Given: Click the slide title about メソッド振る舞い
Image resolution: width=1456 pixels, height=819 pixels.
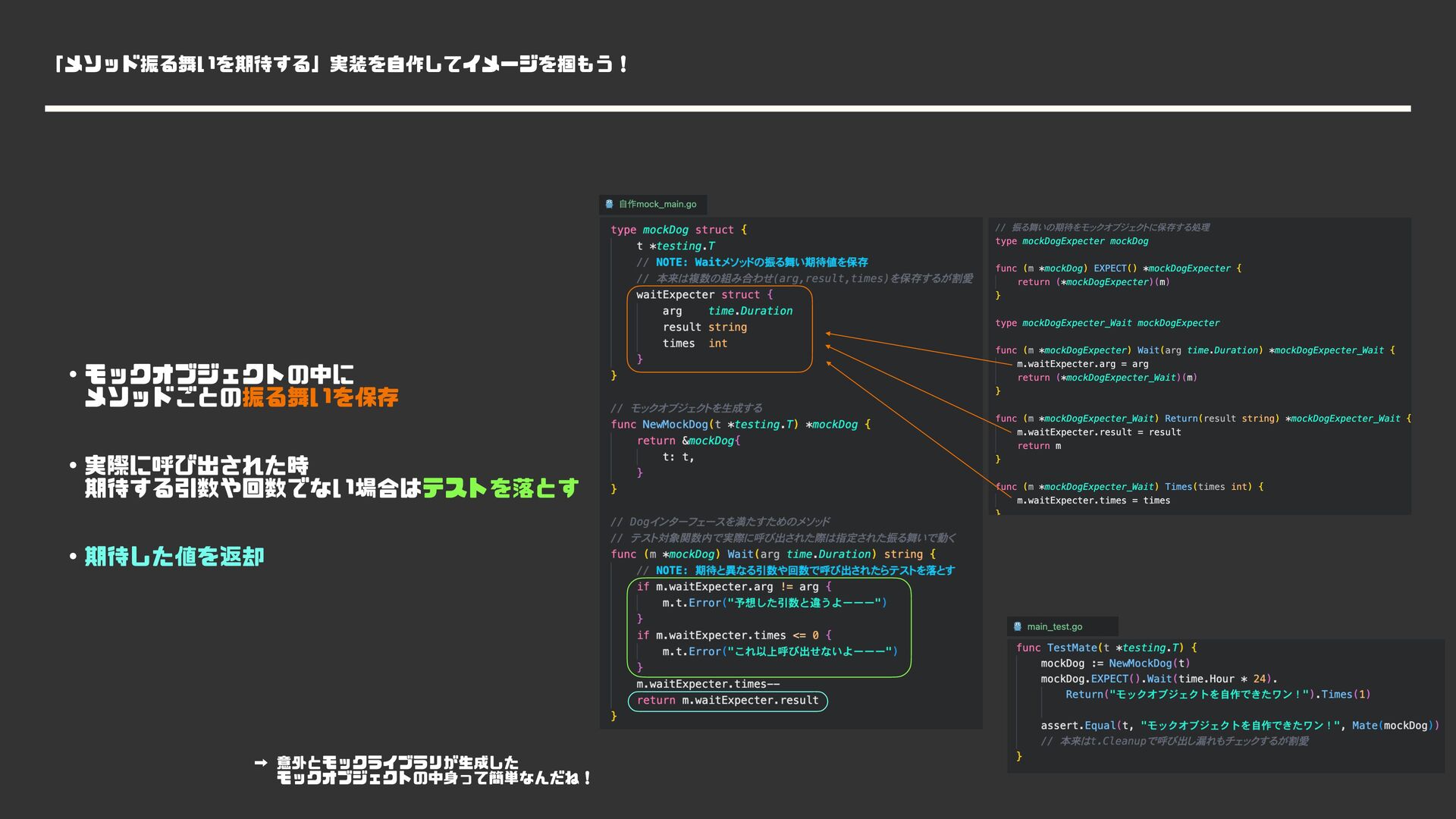Looking at the screenshot, I should coord(341,64).
